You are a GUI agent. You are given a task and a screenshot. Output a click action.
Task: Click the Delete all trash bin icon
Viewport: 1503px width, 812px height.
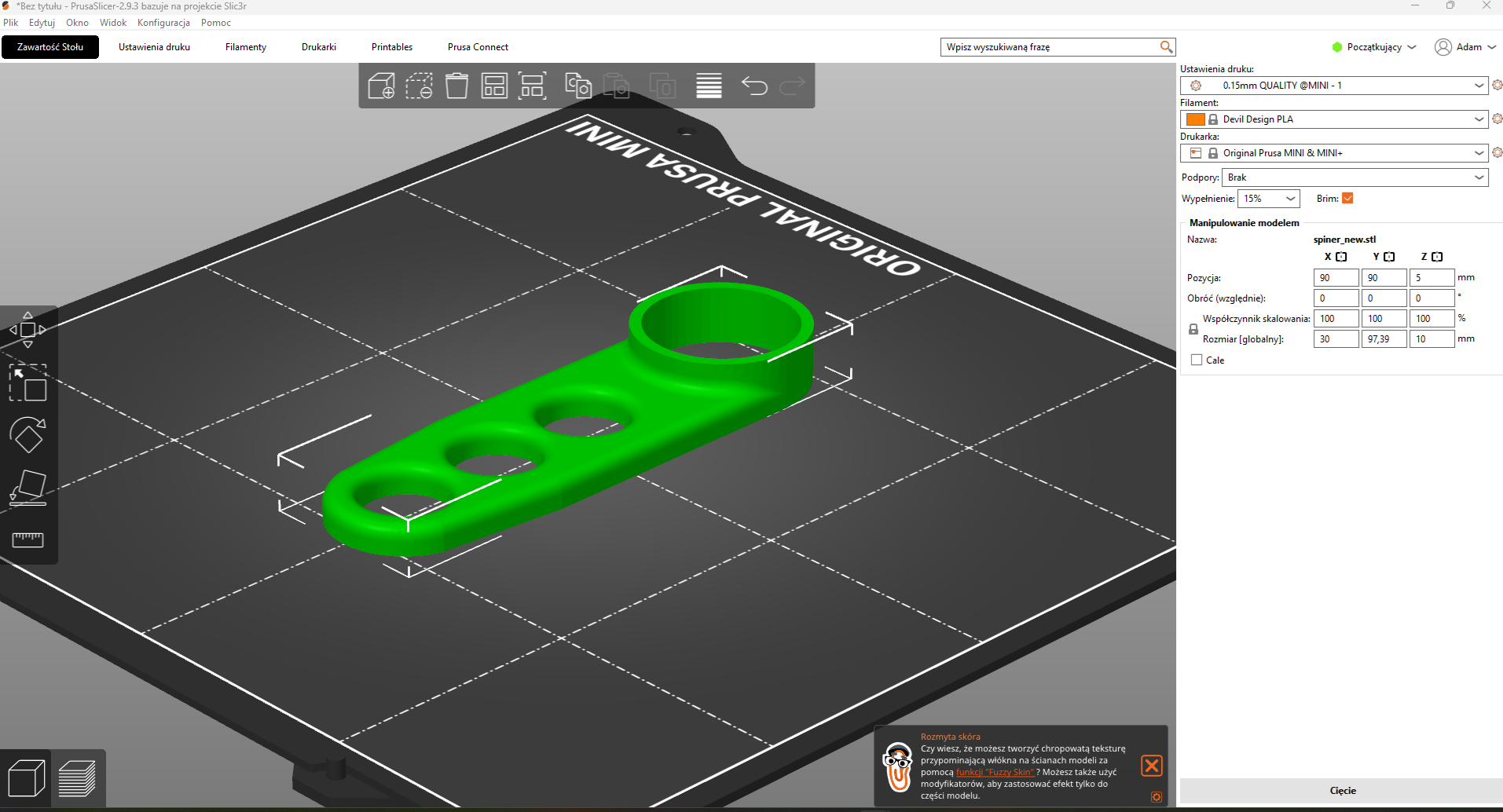click(456, 86)
